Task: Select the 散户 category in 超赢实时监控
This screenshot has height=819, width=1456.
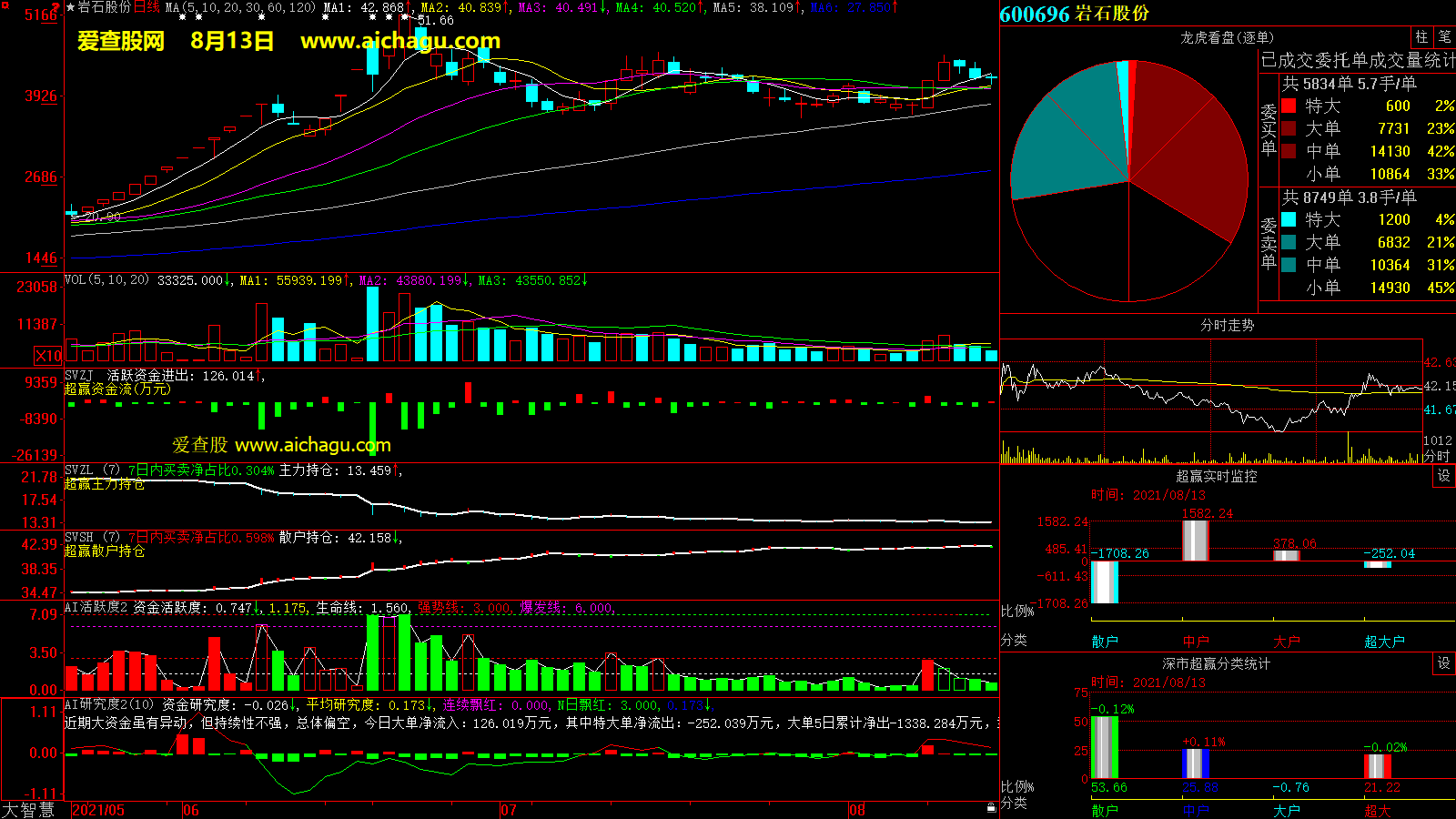Action: (1104, 642)
